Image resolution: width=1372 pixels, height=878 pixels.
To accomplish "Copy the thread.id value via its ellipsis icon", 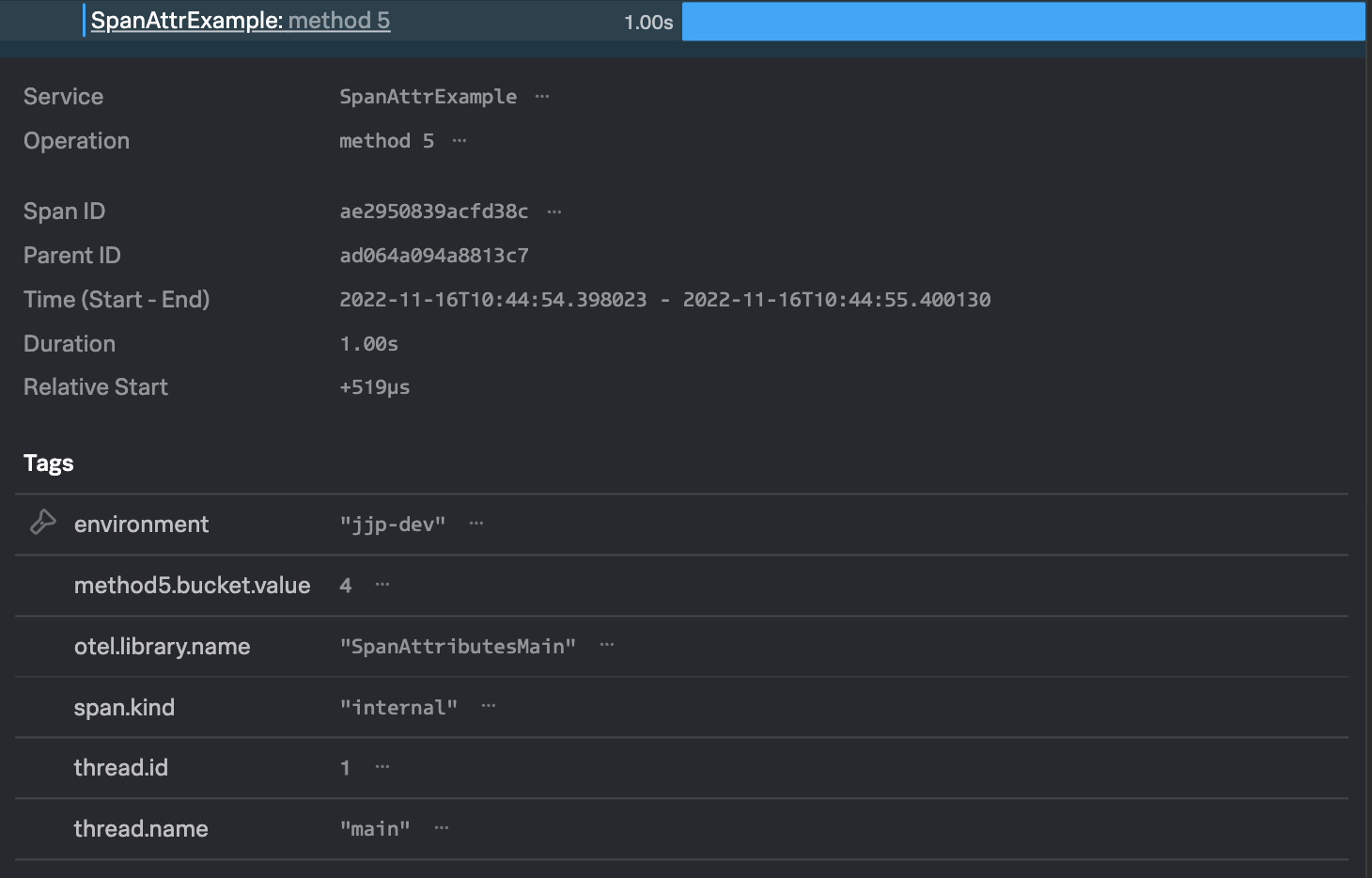I will [x=382, y=768].
